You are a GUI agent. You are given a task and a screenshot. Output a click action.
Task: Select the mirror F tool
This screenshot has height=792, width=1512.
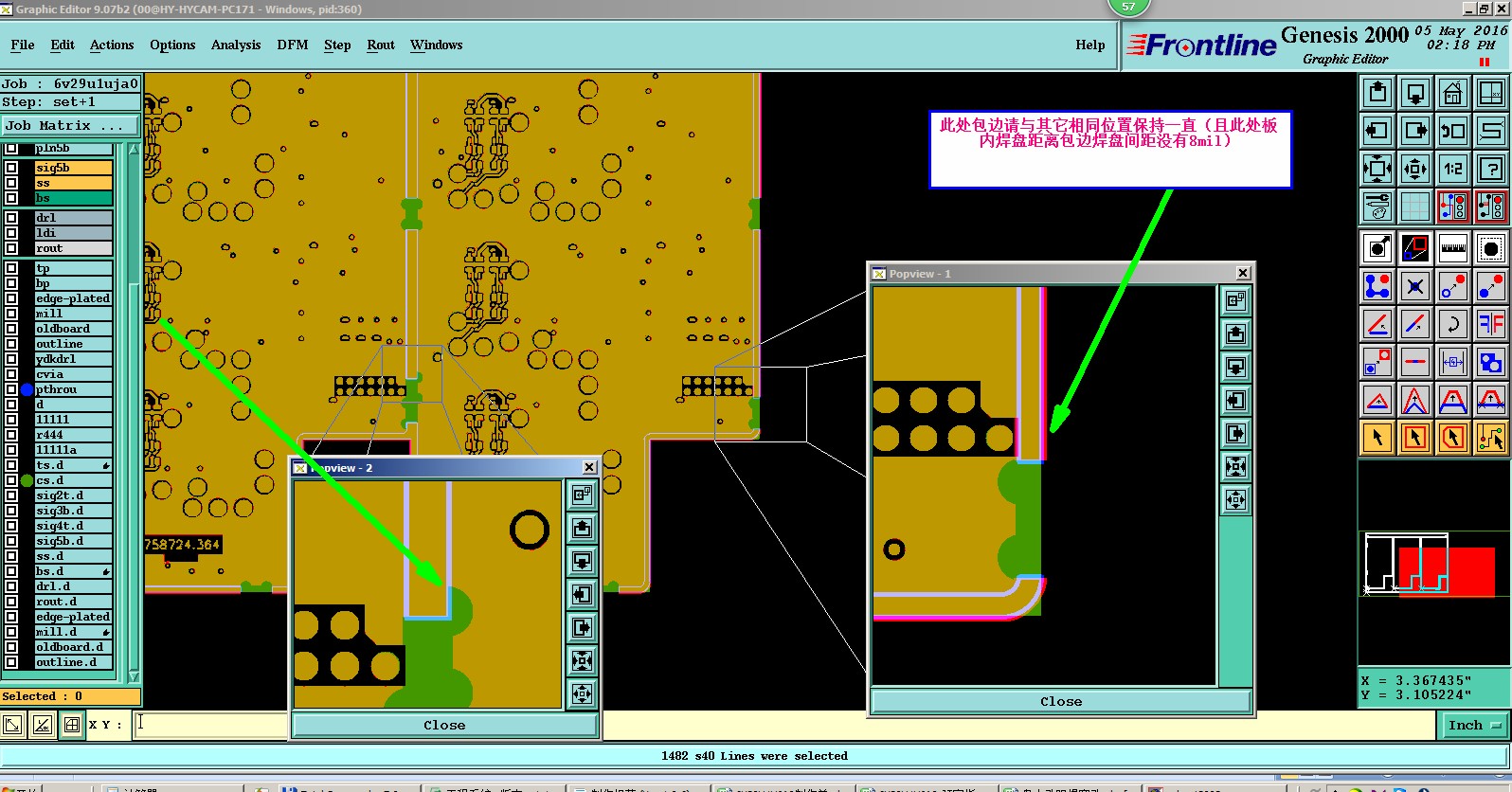[1490, 324]
